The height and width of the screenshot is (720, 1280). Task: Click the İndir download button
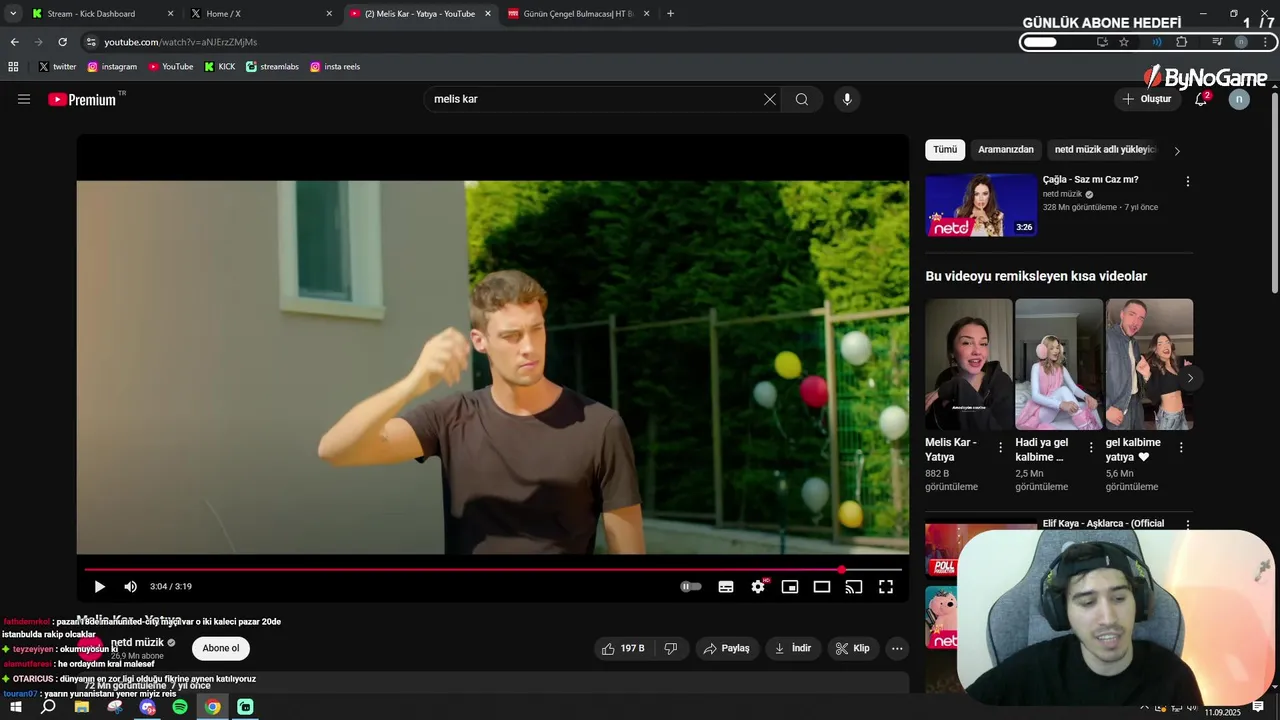[x=793, y=648]
